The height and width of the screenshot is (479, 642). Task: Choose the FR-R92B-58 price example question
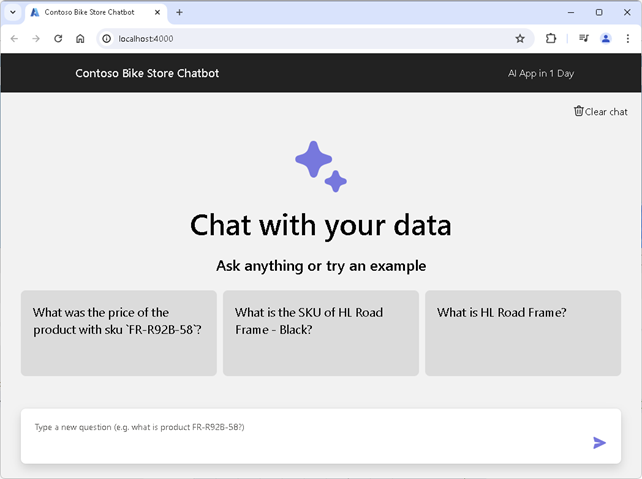[x=118, y=333]
